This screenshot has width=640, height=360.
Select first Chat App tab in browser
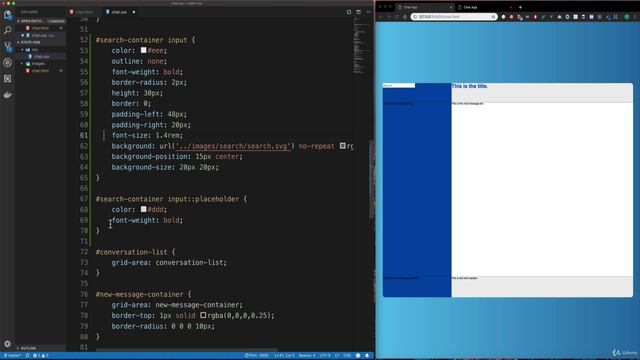tap(424, 7)
